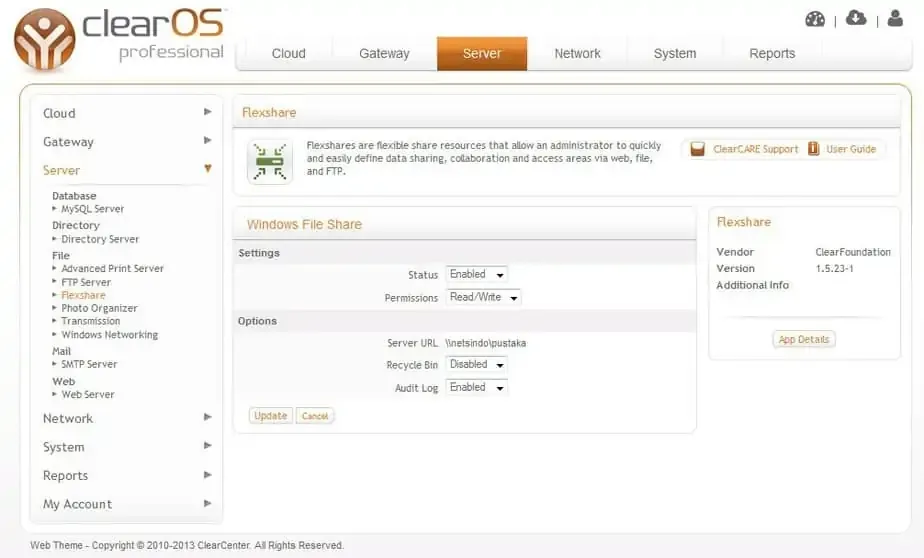924x558 pixels.
Task: Open the Audit Log dropdown
Action: point(477,388)
